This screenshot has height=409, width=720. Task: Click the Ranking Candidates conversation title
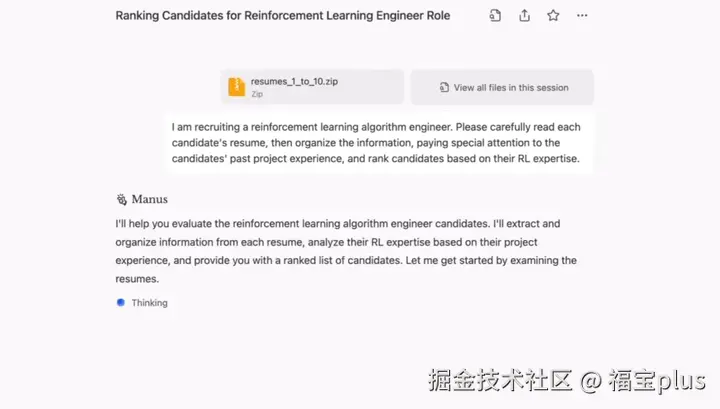click(x=283, y=16)
